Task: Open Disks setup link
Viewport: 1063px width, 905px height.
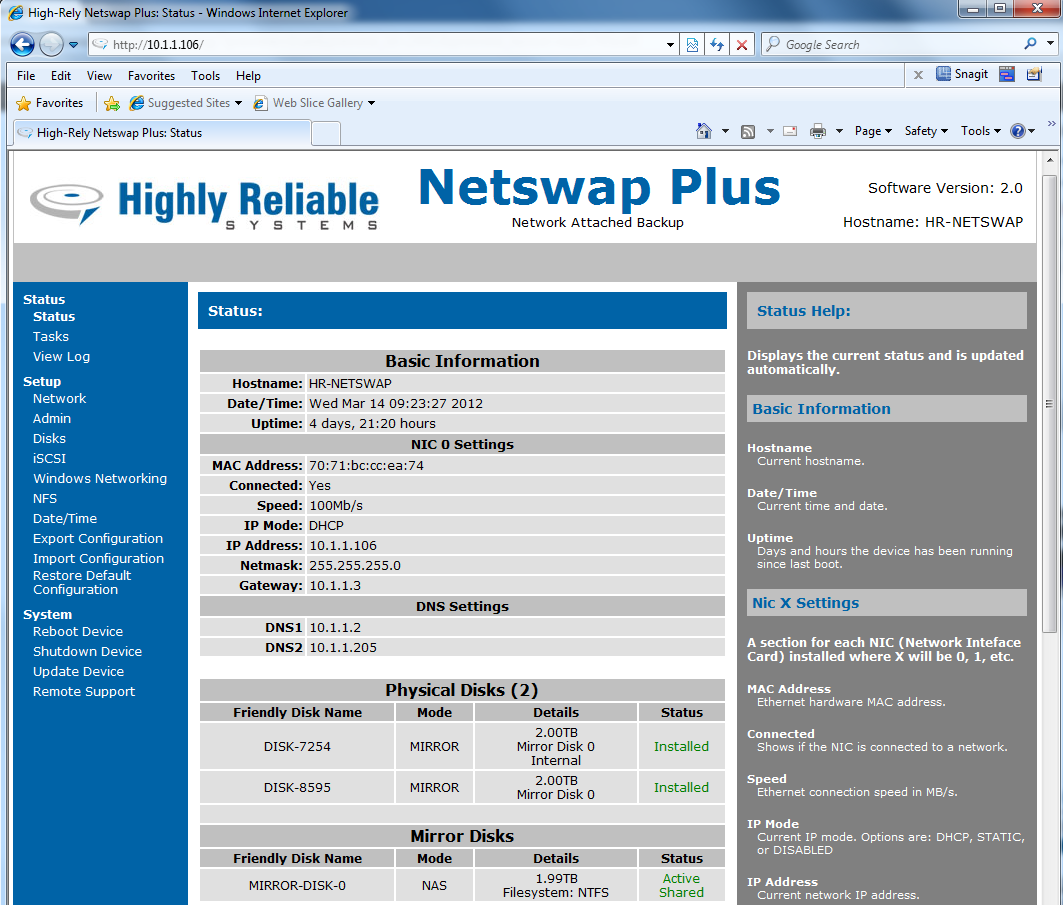Action: click(49, 439)
